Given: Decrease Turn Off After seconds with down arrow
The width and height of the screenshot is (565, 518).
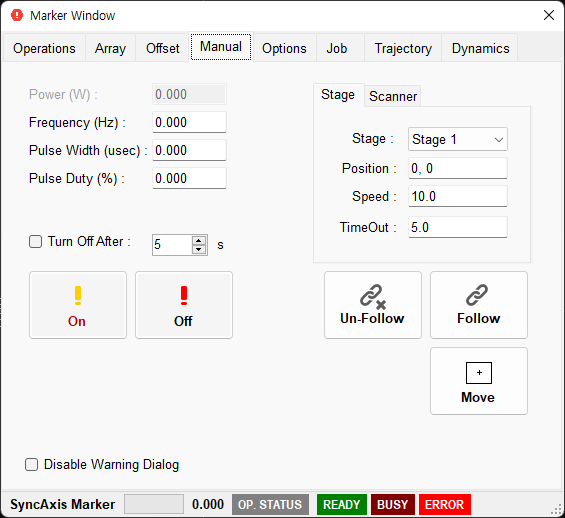Looking at the screenshot, I should coord(199,249).
